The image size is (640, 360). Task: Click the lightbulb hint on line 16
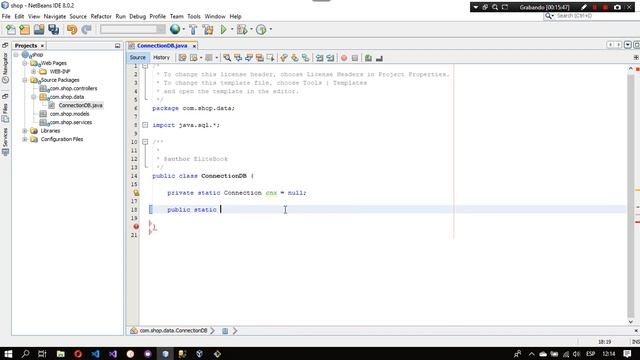tap(136, 193)
